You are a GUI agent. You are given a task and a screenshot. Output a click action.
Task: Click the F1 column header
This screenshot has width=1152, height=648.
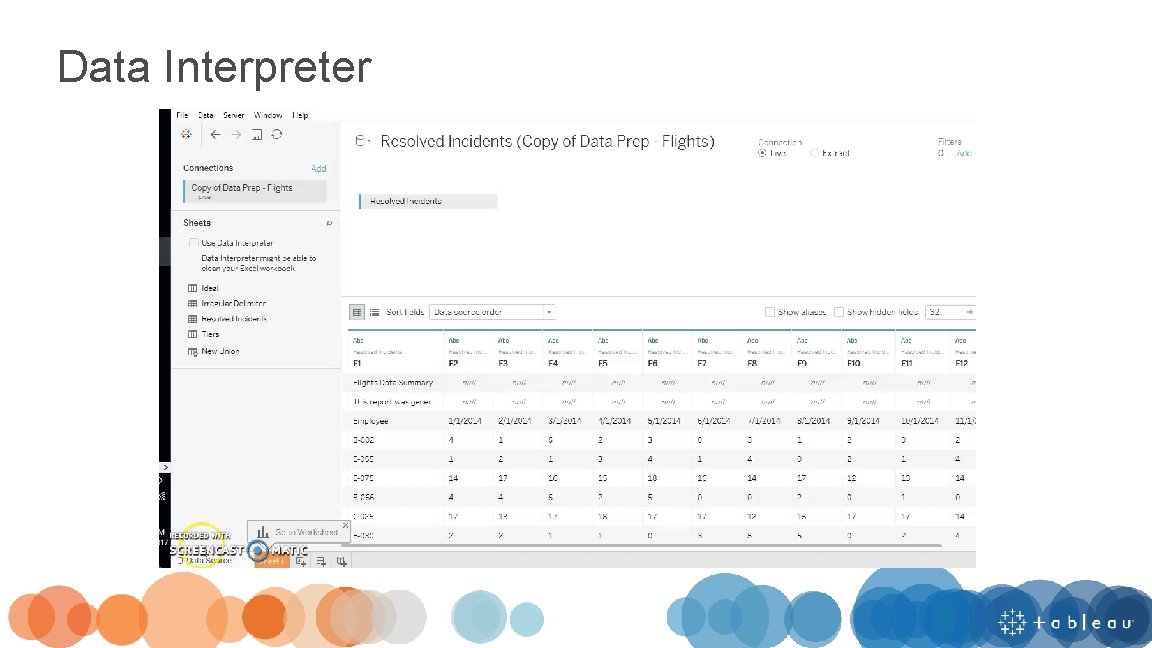(x=357, y=363)
